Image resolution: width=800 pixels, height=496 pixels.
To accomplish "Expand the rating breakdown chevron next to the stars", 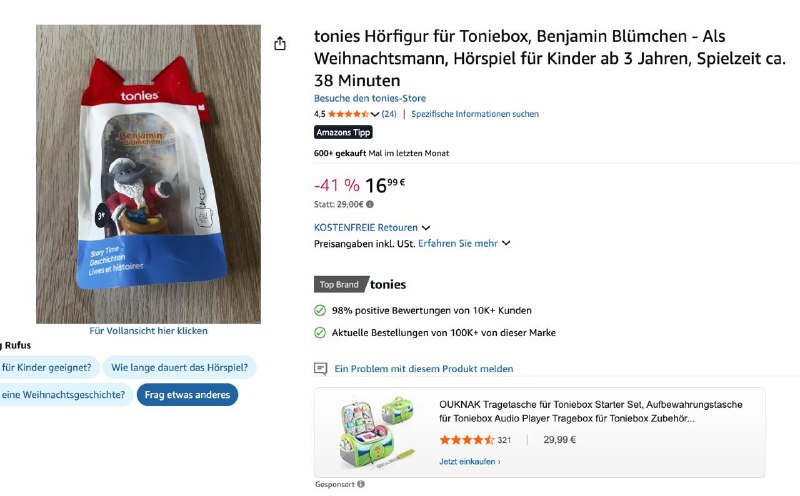I will click(x=375, y=114).
